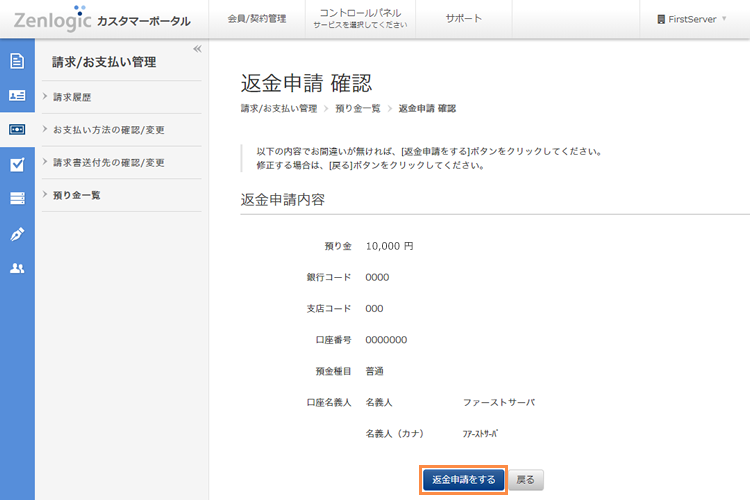
Task: Open the users group icon in the sidebar
Action: tap(17, 268)
